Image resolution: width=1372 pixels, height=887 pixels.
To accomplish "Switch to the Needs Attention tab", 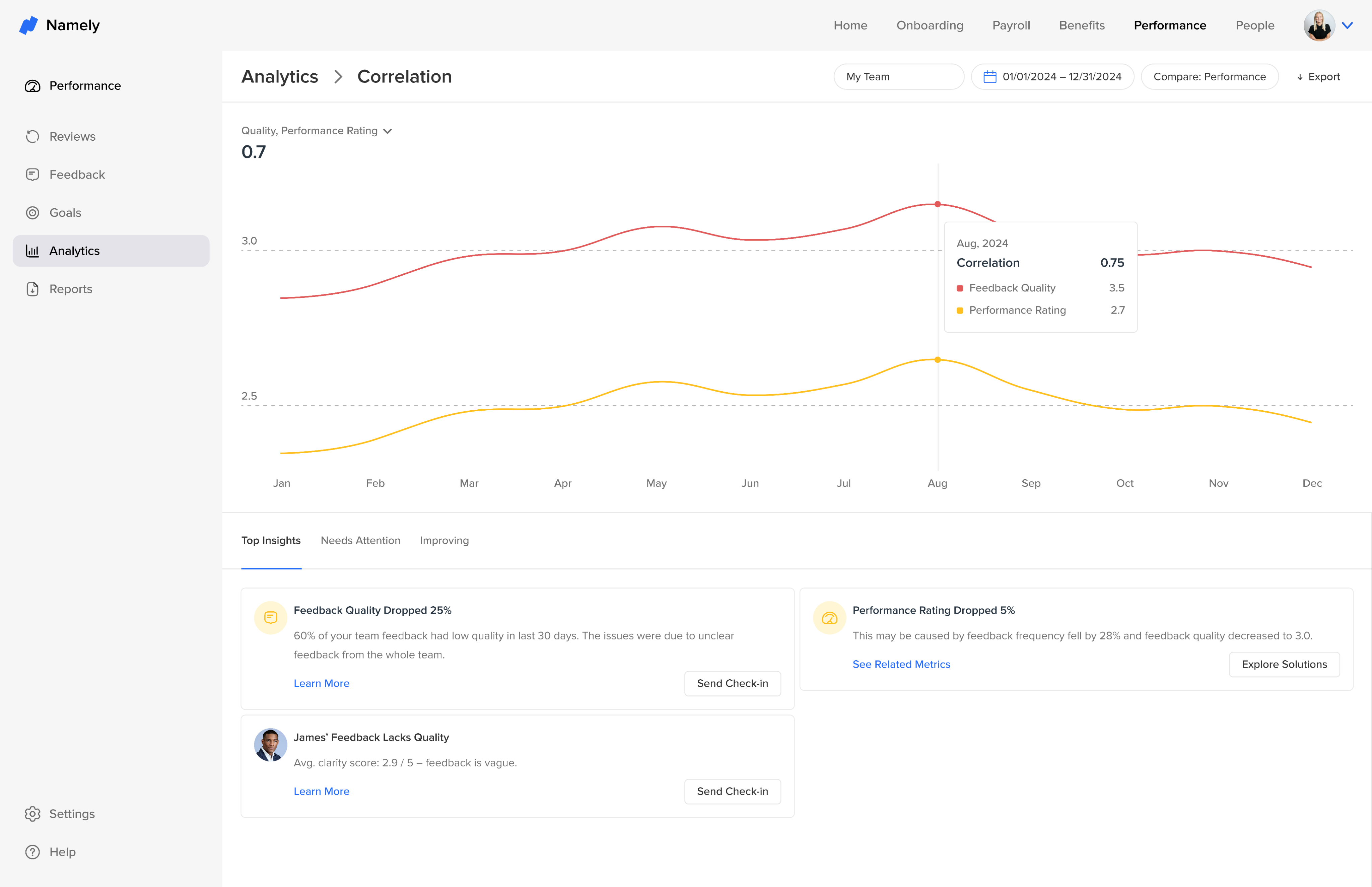I will 360,540.
